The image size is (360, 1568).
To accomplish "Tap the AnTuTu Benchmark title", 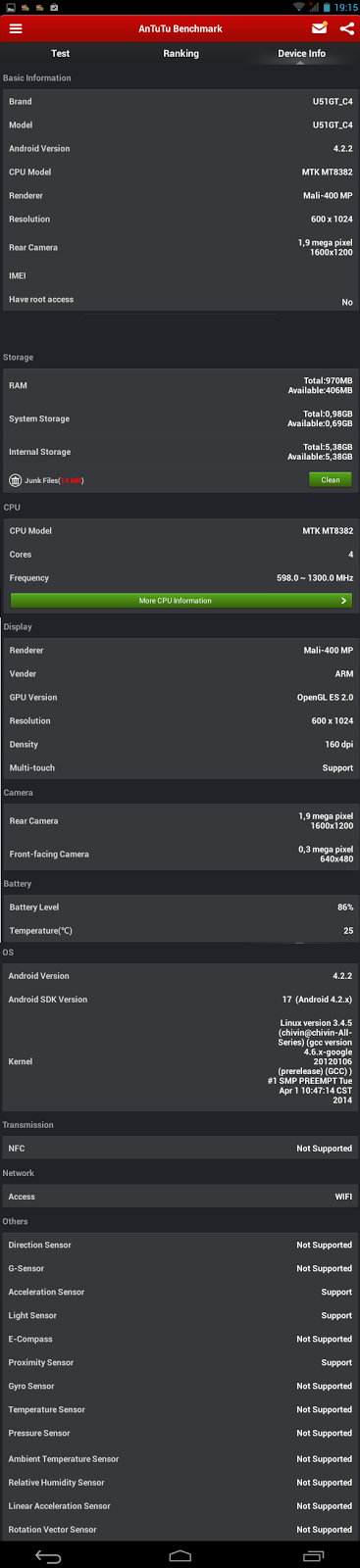I will pos(180,28).
